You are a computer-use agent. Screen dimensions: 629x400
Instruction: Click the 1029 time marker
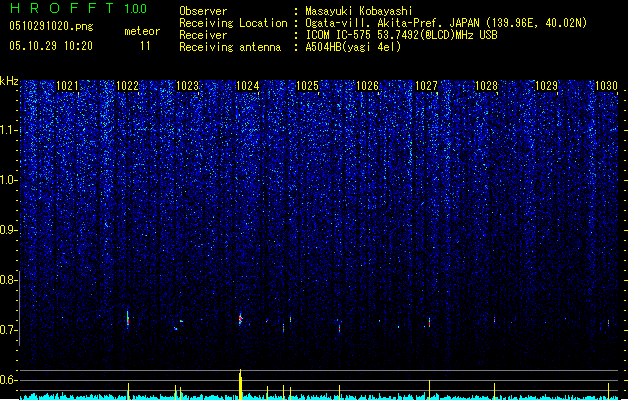coord(546,86)
